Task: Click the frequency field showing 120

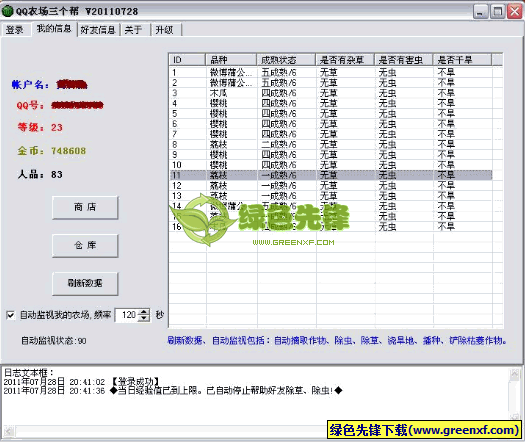Action: point(127,315)
